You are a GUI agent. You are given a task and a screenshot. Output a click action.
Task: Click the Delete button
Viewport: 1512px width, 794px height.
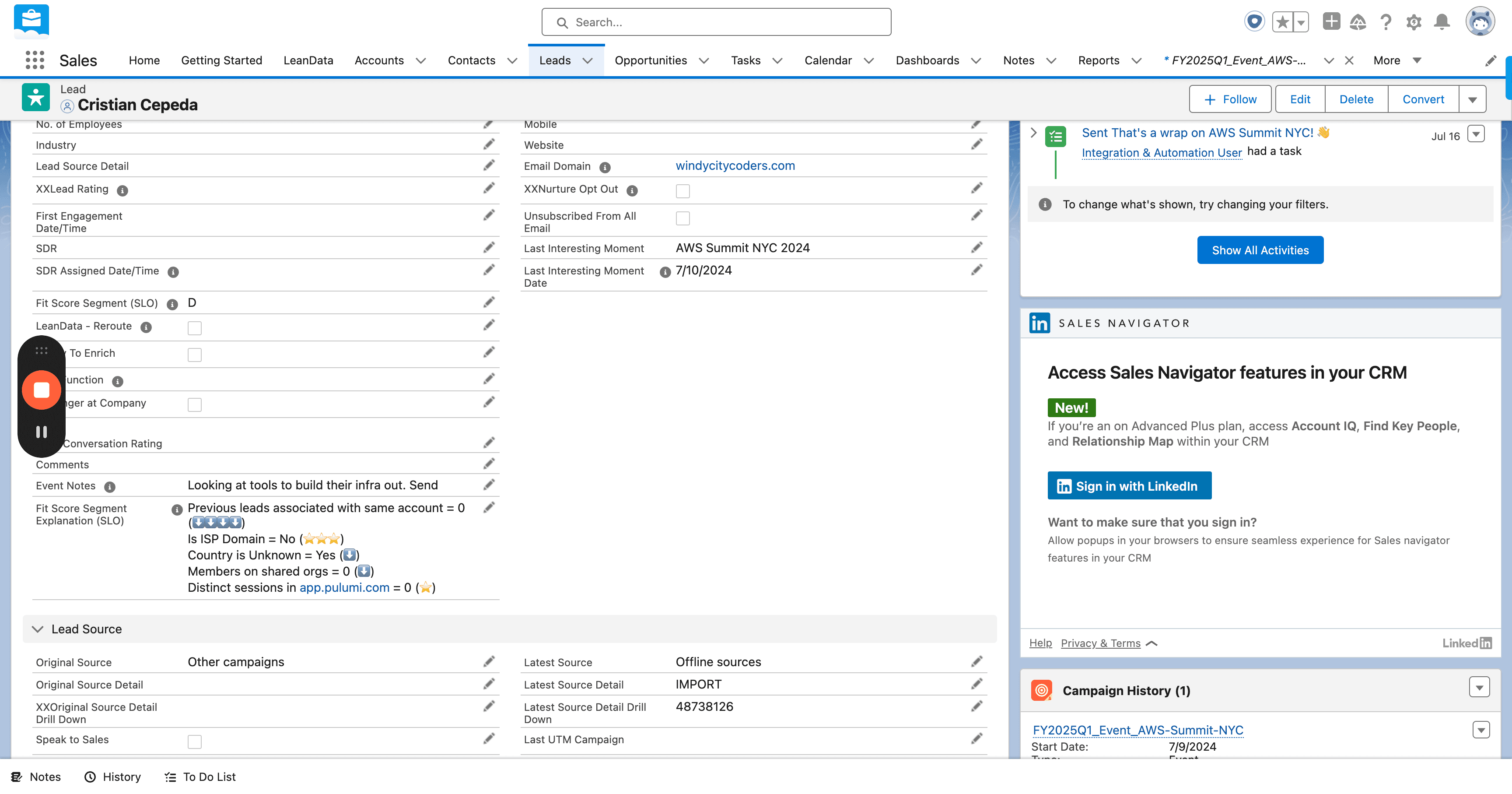[x=1356, y=99]
